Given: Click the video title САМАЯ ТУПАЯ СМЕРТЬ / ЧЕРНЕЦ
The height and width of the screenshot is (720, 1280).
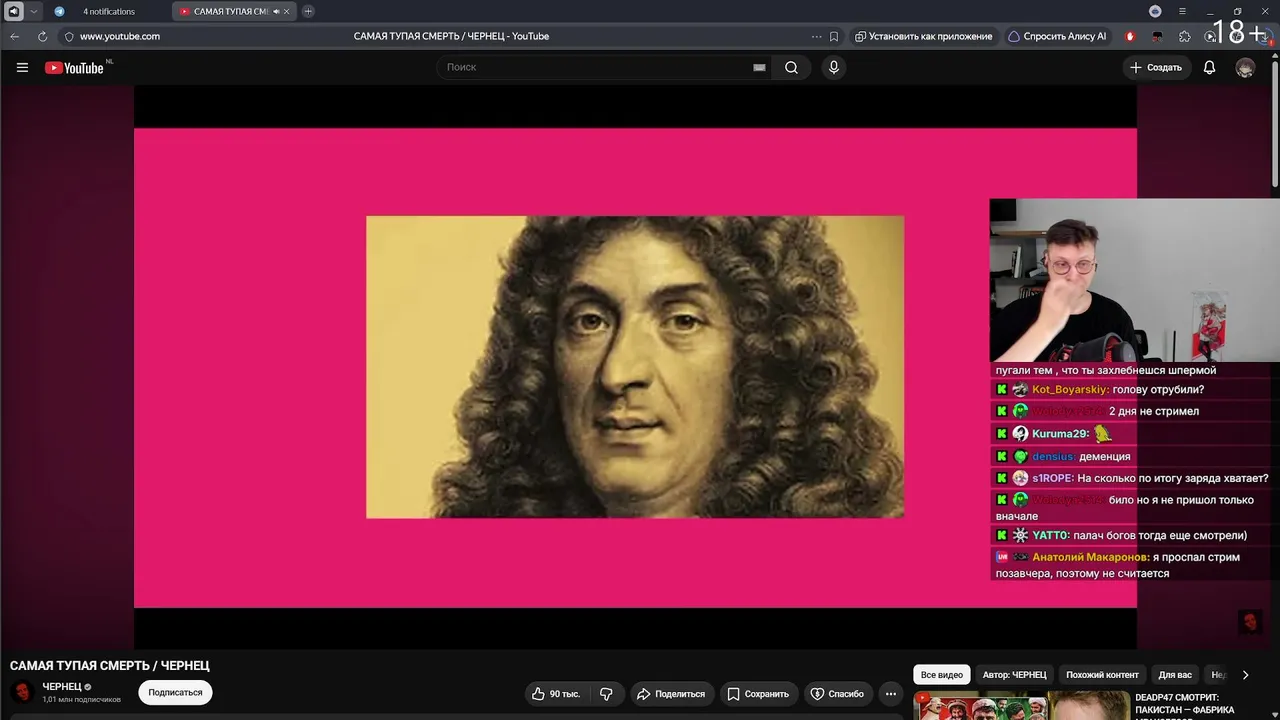Looking at the screenshot, I should pos(110,666).
